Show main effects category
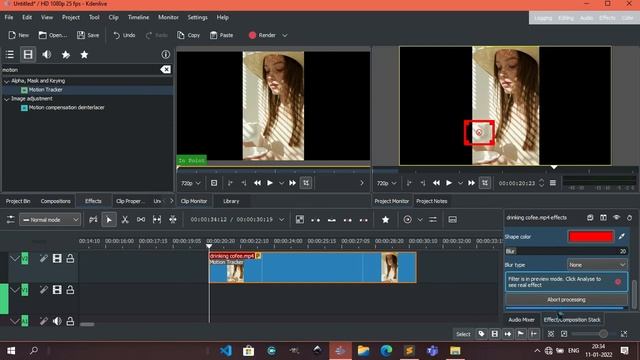Screen dimensions: 640x360 click(x=10, y=54)
